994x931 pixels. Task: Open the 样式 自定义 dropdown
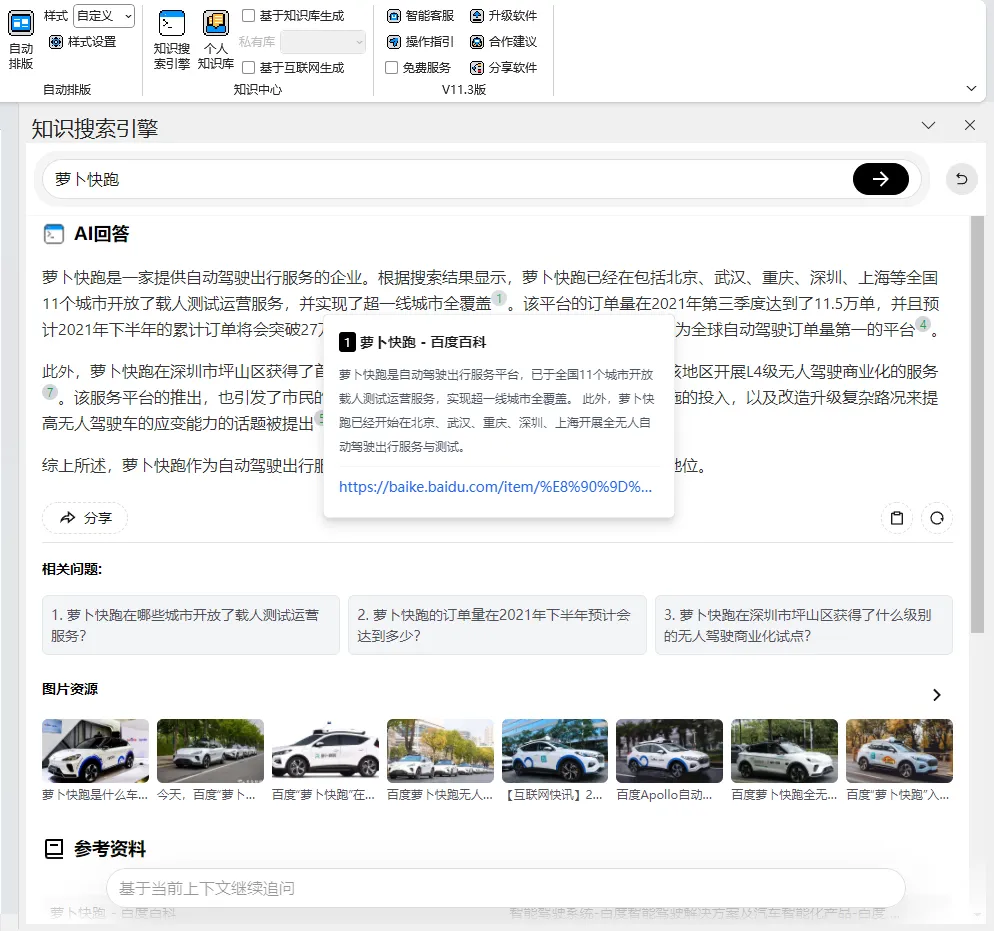click(x=105, y=16)
